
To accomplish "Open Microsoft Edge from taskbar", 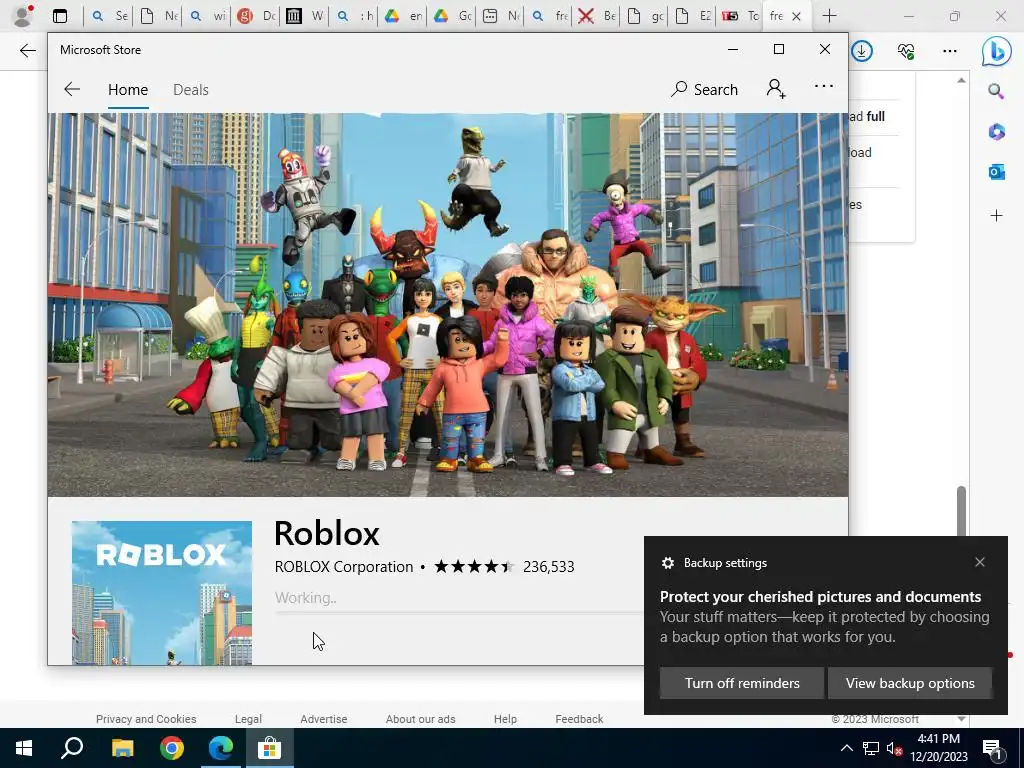I will [221, 748].
